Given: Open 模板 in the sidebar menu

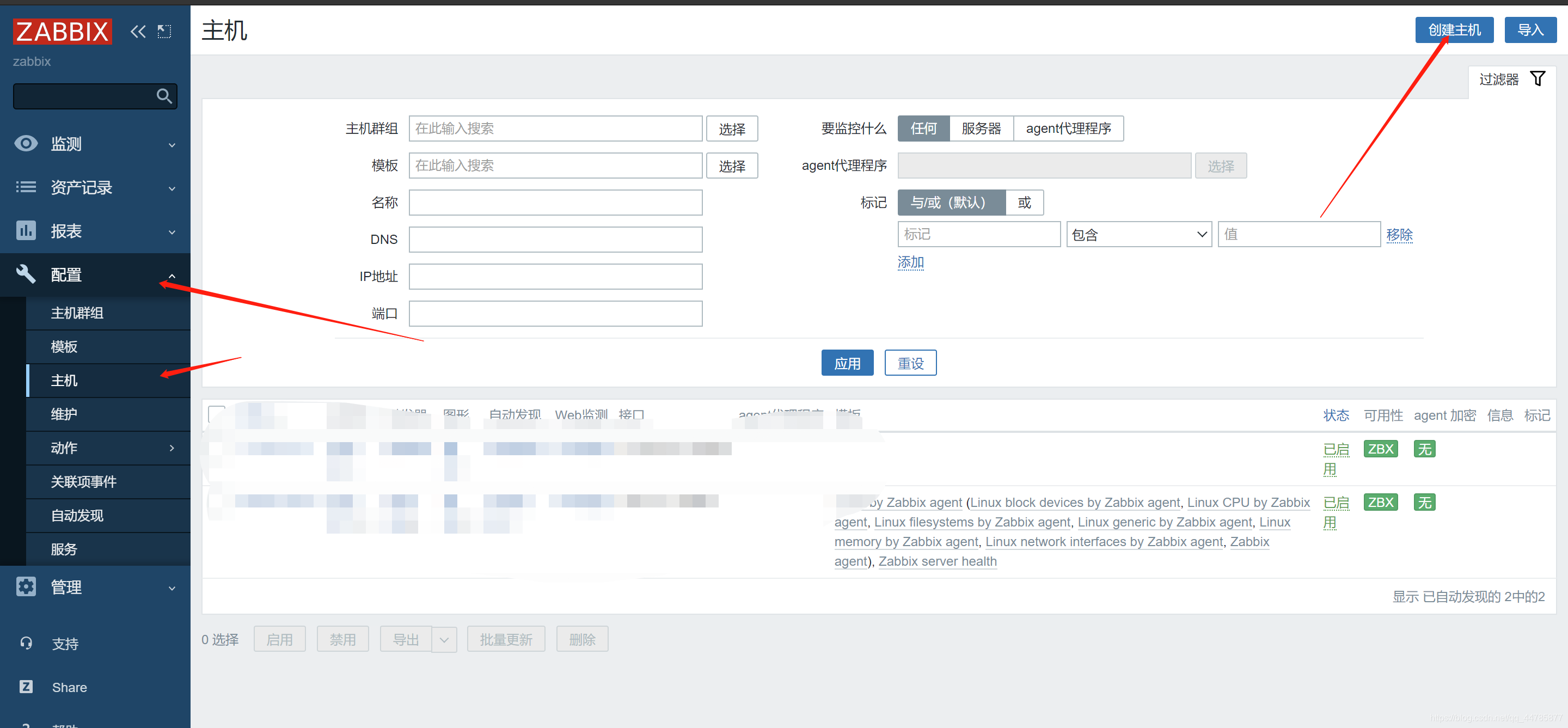Looking at the screenshot, I should tap(64, 346).
